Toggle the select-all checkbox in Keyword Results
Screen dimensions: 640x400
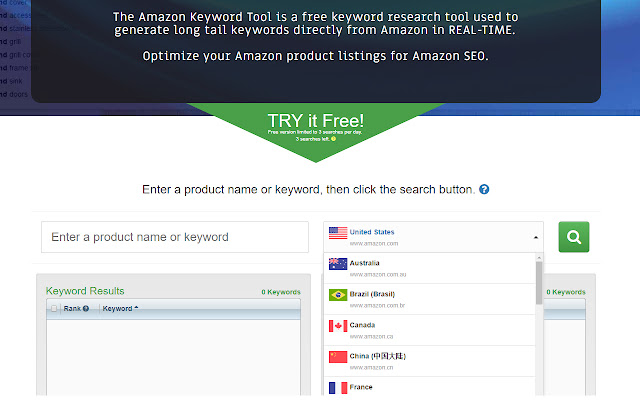coord(55,309)
